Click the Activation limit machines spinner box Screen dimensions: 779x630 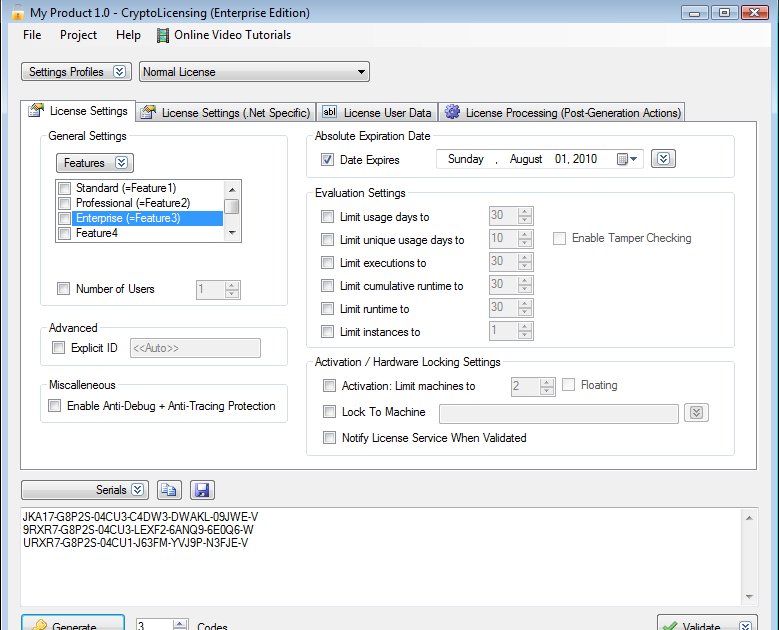[533, 387]
